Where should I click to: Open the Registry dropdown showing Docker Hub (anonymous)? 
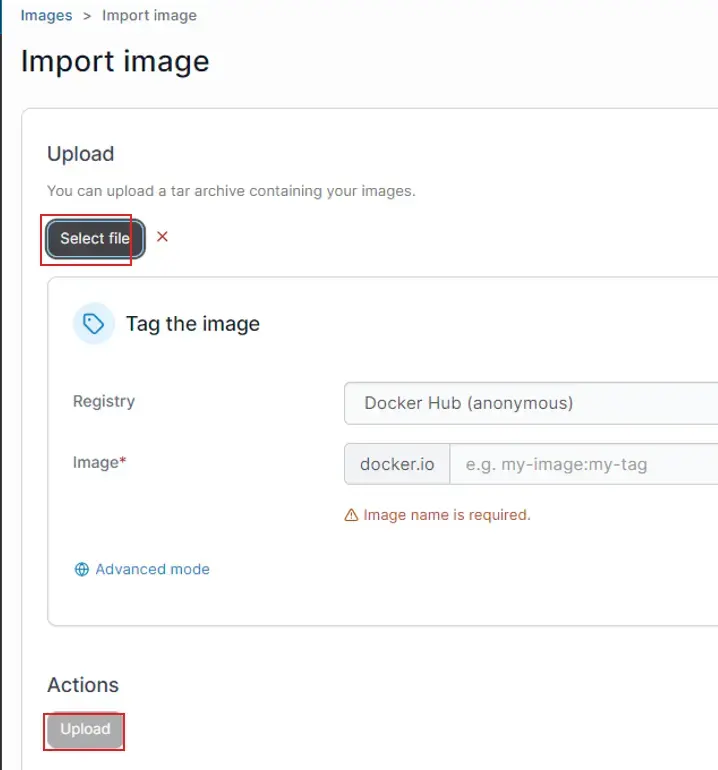click(x=530, y=403)
